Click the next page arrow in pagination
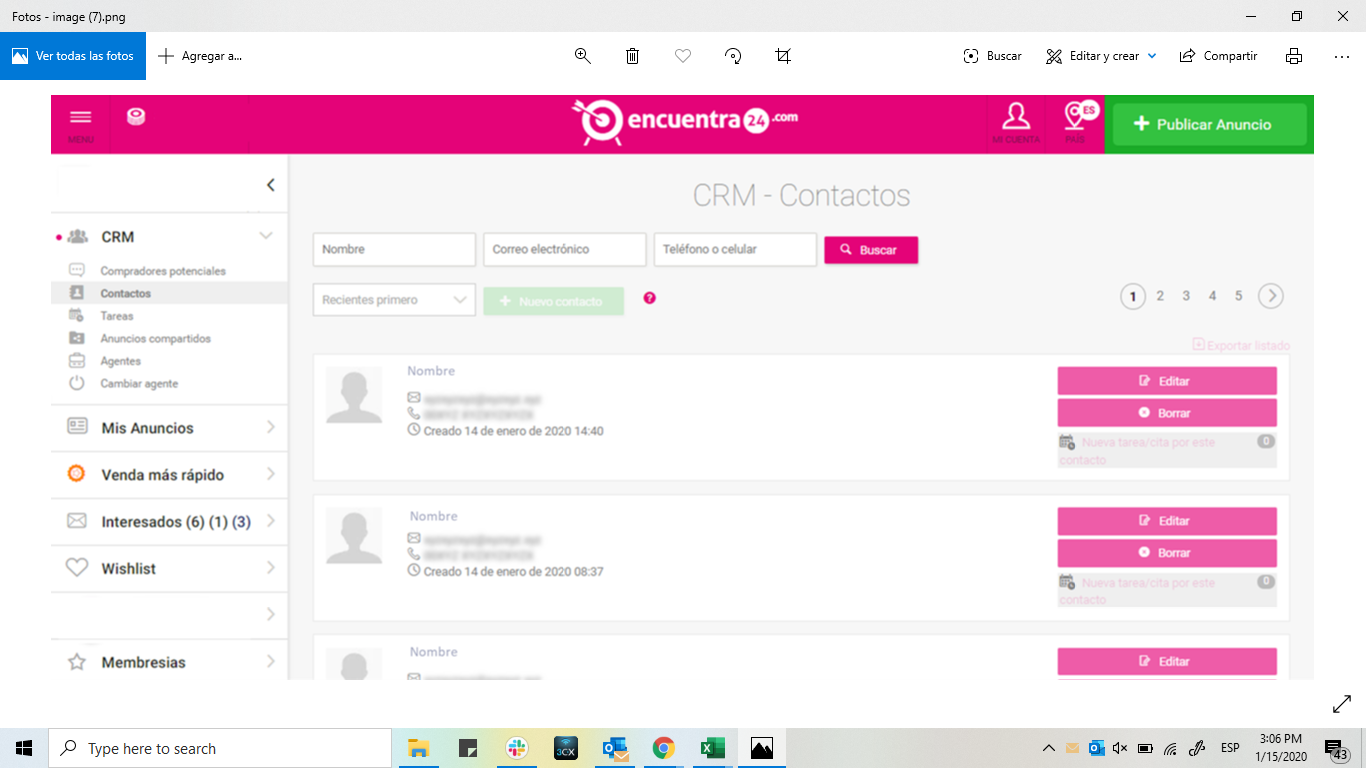The image size is (1366, 768). tap(1271, 296)
